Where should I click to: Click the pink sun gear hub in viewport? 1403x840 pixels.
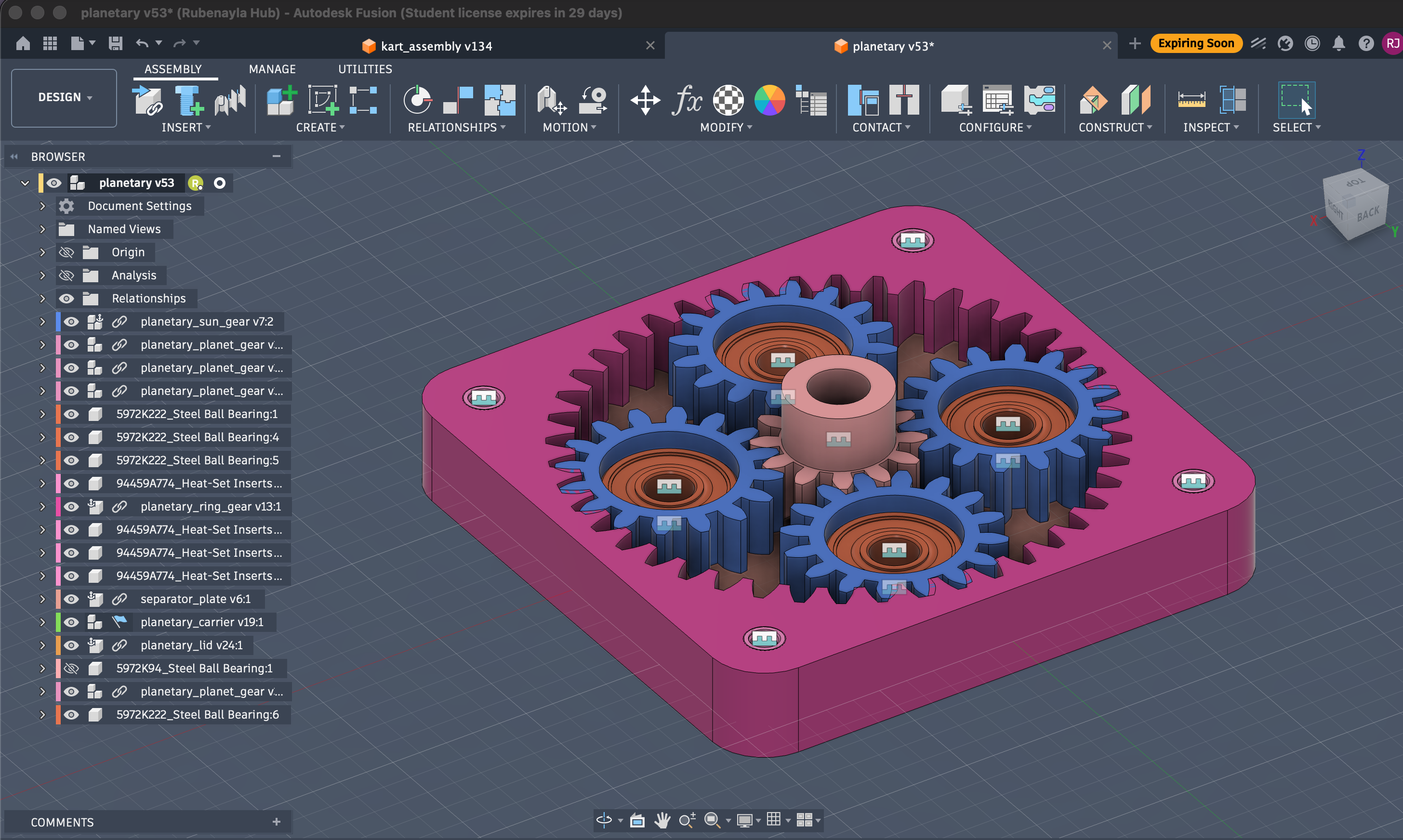point(838,413)
